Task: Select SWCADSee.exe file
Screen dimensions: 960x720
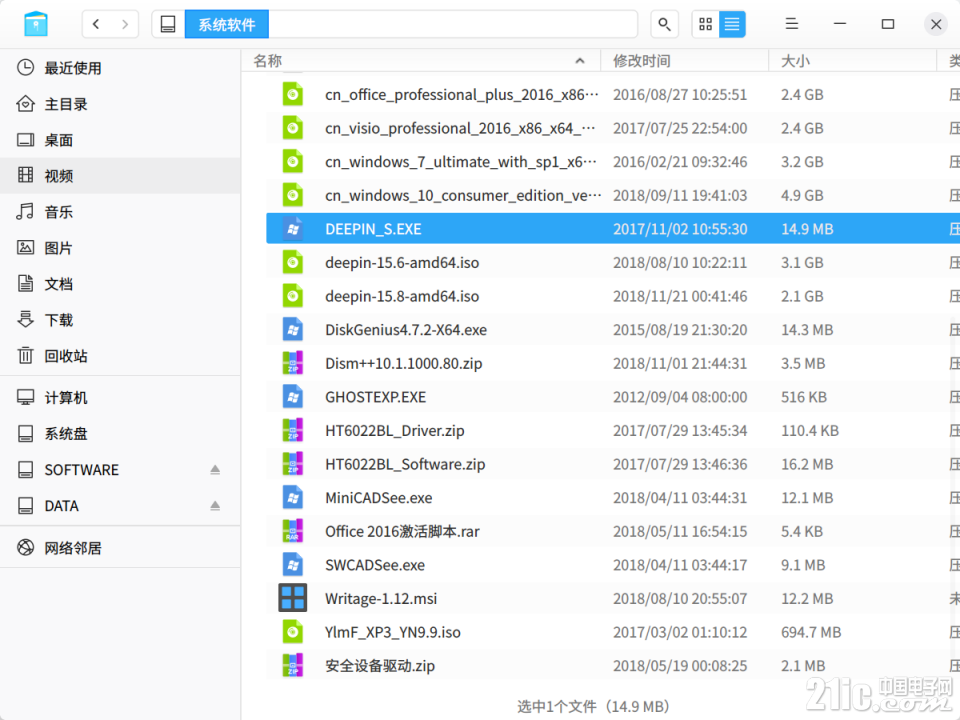Action: (613, 565)
